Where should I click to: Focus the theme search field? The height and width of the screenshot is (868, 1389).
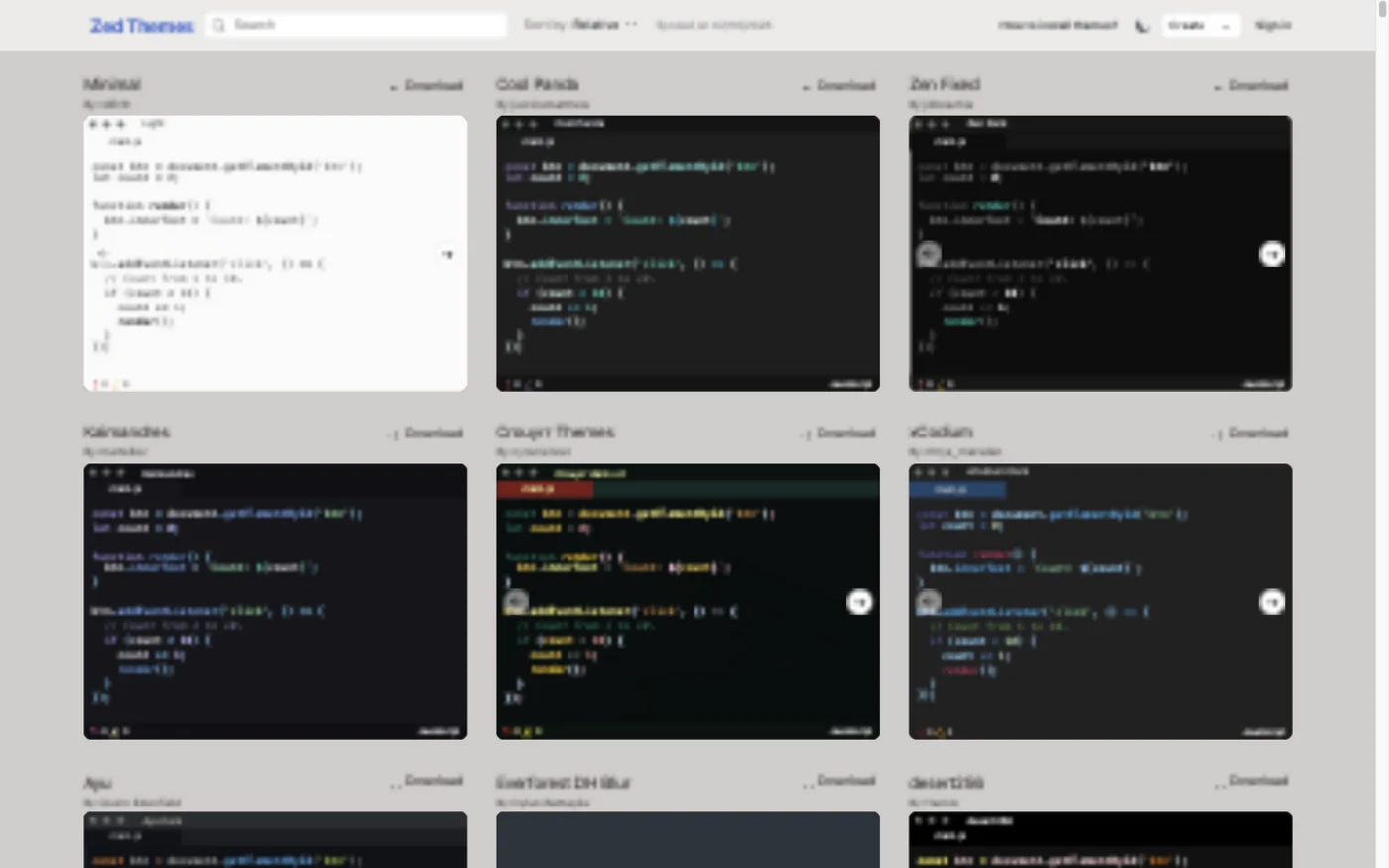(357, 25)
